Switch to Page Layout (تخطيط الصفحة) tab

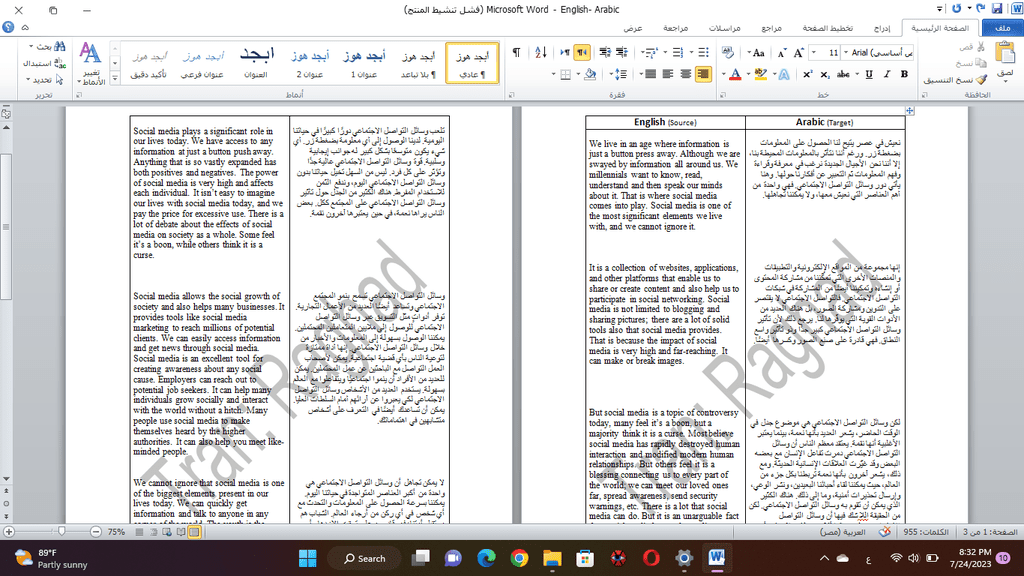tap(827, 28)
